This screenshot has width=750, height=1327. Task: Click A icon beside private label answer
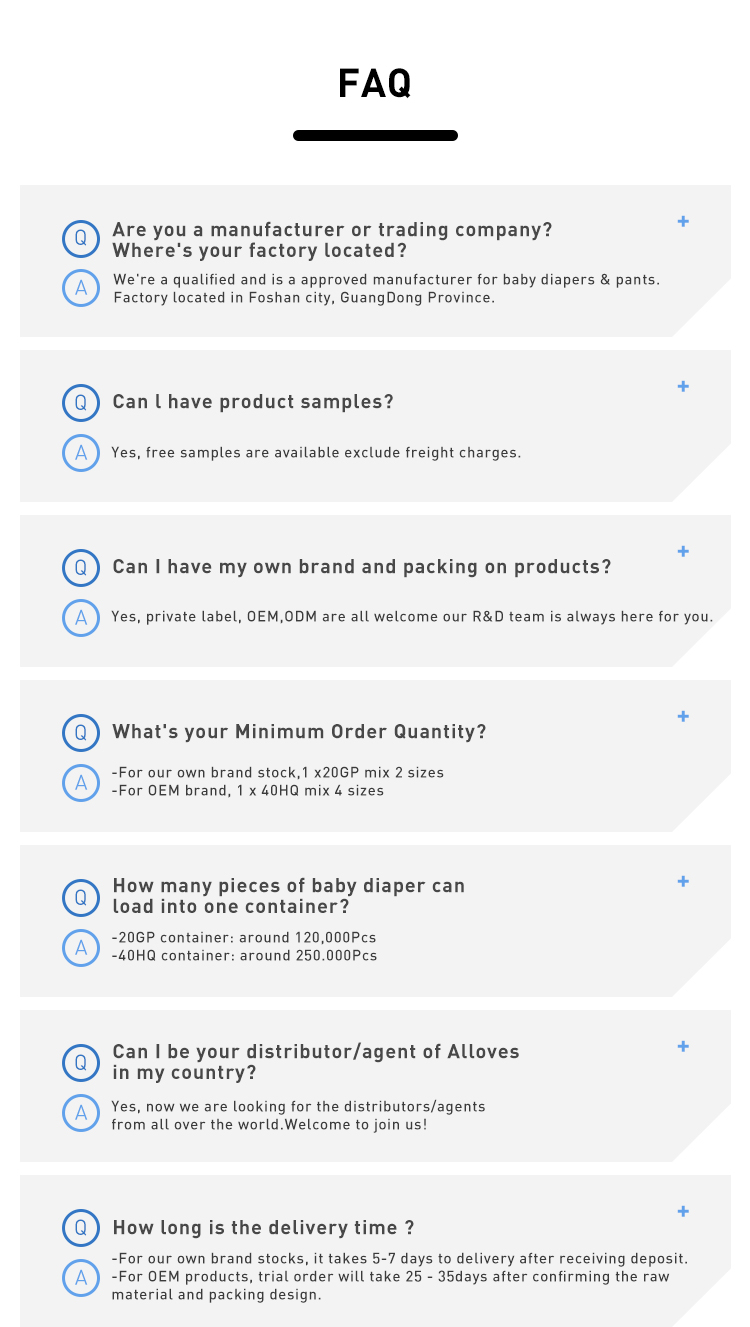[x=81, y=618]
